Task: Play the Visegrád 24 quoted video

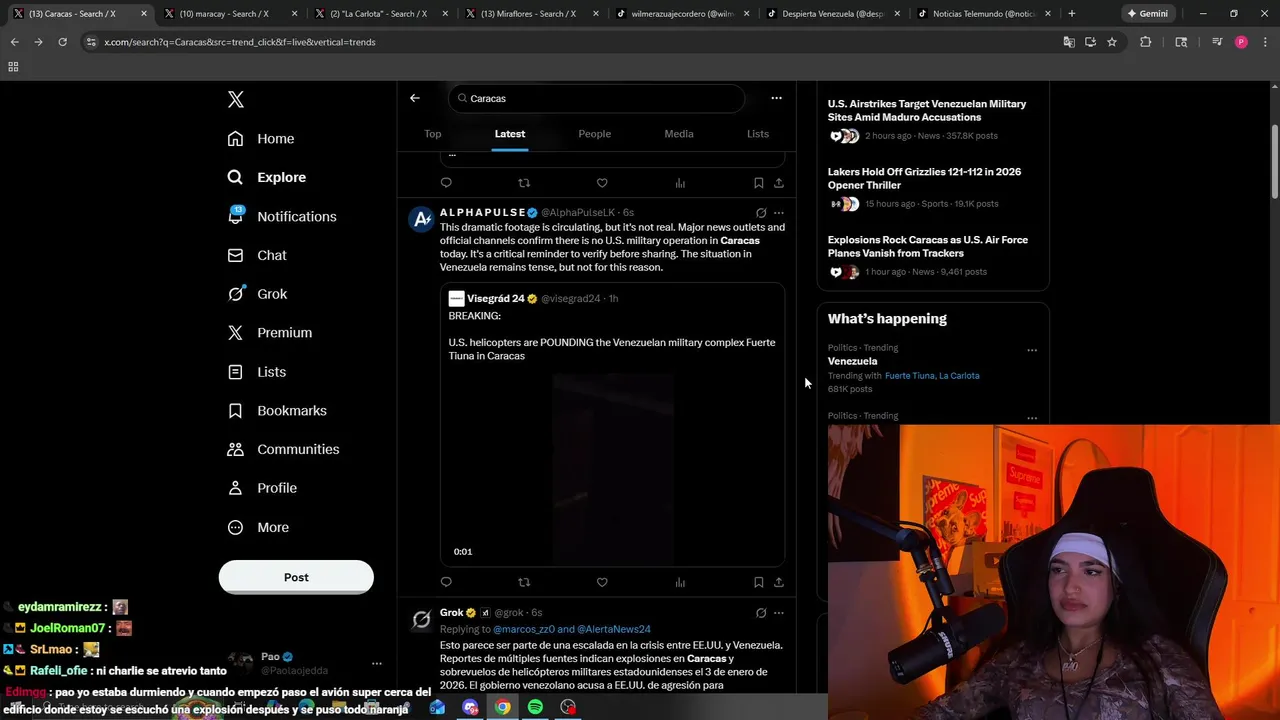Action: tap(613, 469)
